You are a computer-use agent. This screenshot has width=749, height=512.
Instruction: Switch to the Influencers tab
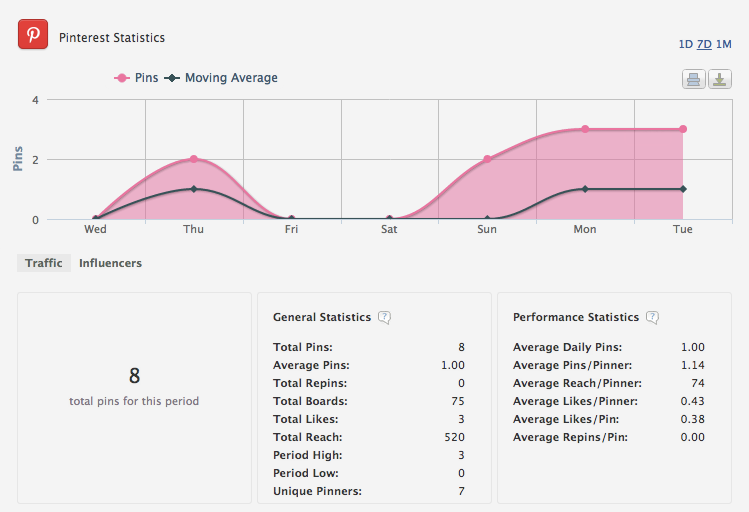110,263
